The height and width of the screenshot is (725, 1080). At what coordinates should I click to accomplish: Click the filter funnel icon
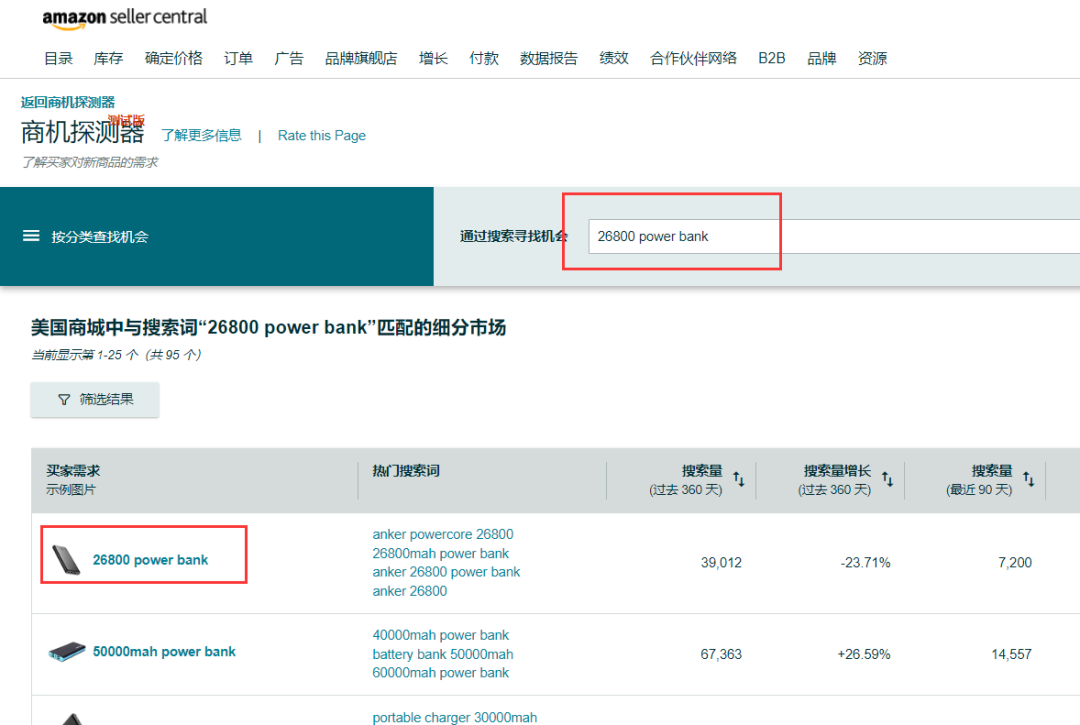point(64,399)
